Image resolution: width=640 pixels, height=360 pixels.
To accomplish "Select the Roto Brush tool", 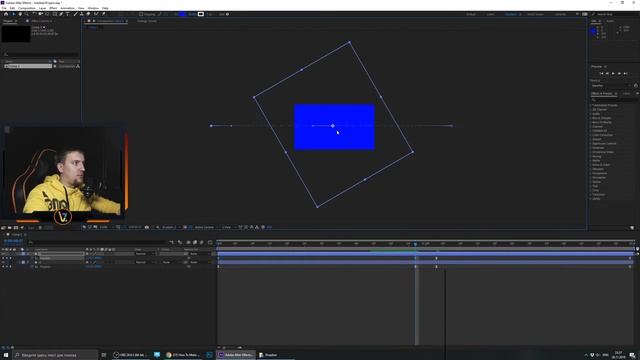I will point(96,14).
